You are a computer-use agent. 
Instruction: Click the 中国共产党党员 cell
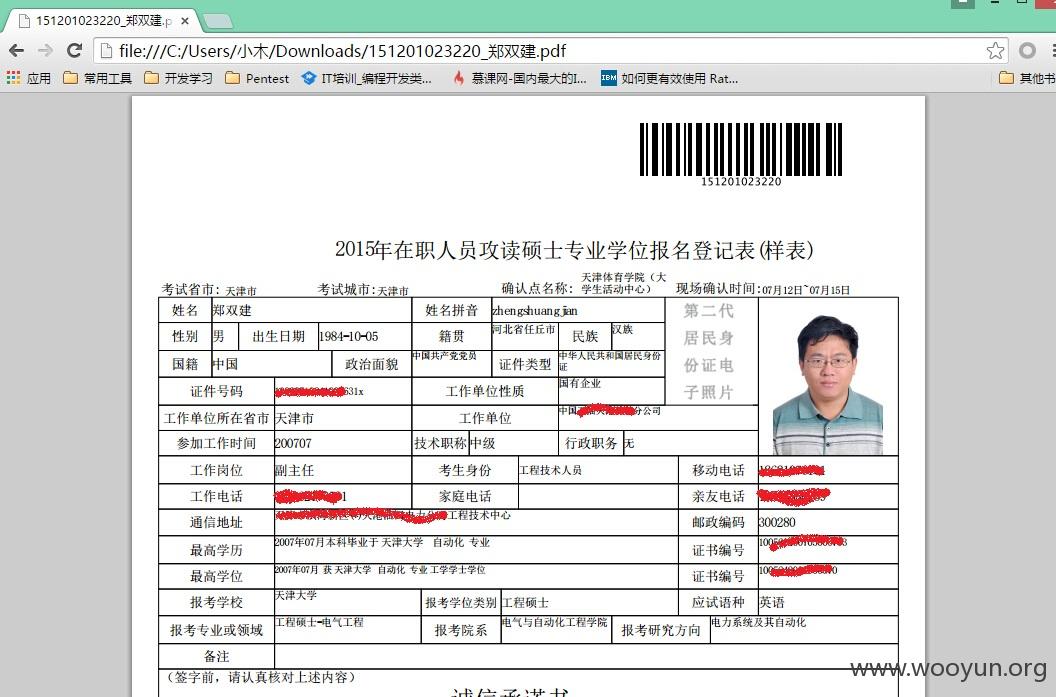click(444, 356)
